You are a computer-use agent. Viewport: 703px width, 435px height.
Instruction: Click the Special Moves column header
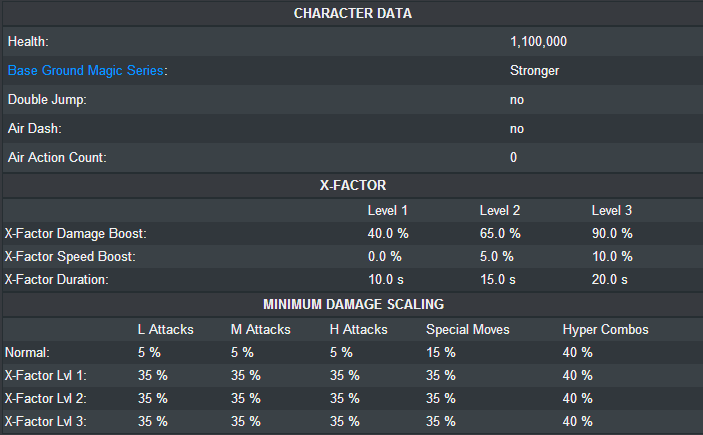(467, 329)
